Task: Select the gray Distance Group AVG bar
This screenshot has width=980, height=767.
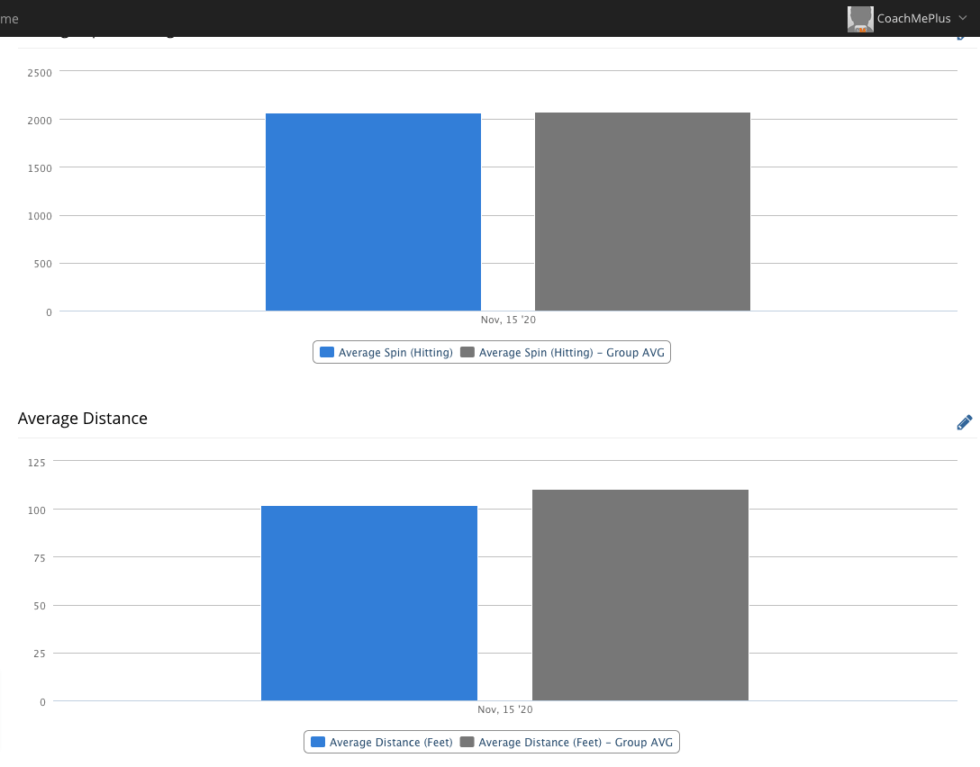Action: [640, 595]
